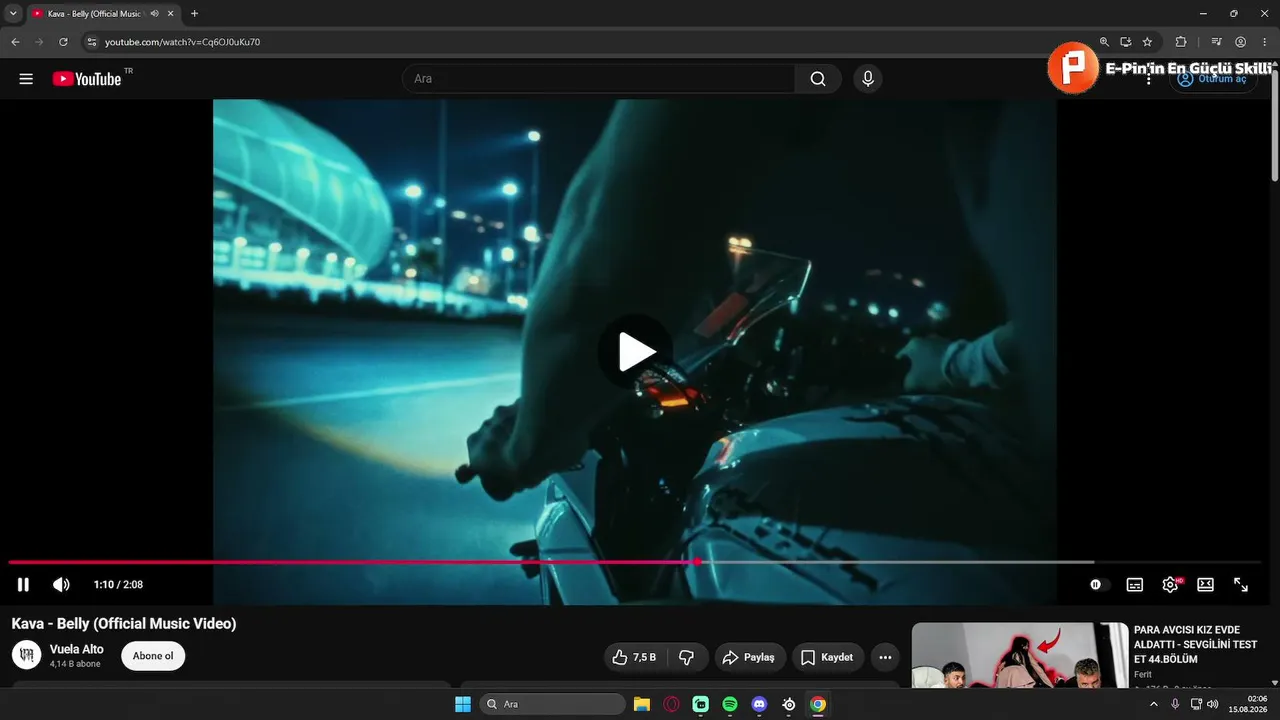Click the Chrome back arrow
The image size is (1280, 720).
click(x=15, y=42)
